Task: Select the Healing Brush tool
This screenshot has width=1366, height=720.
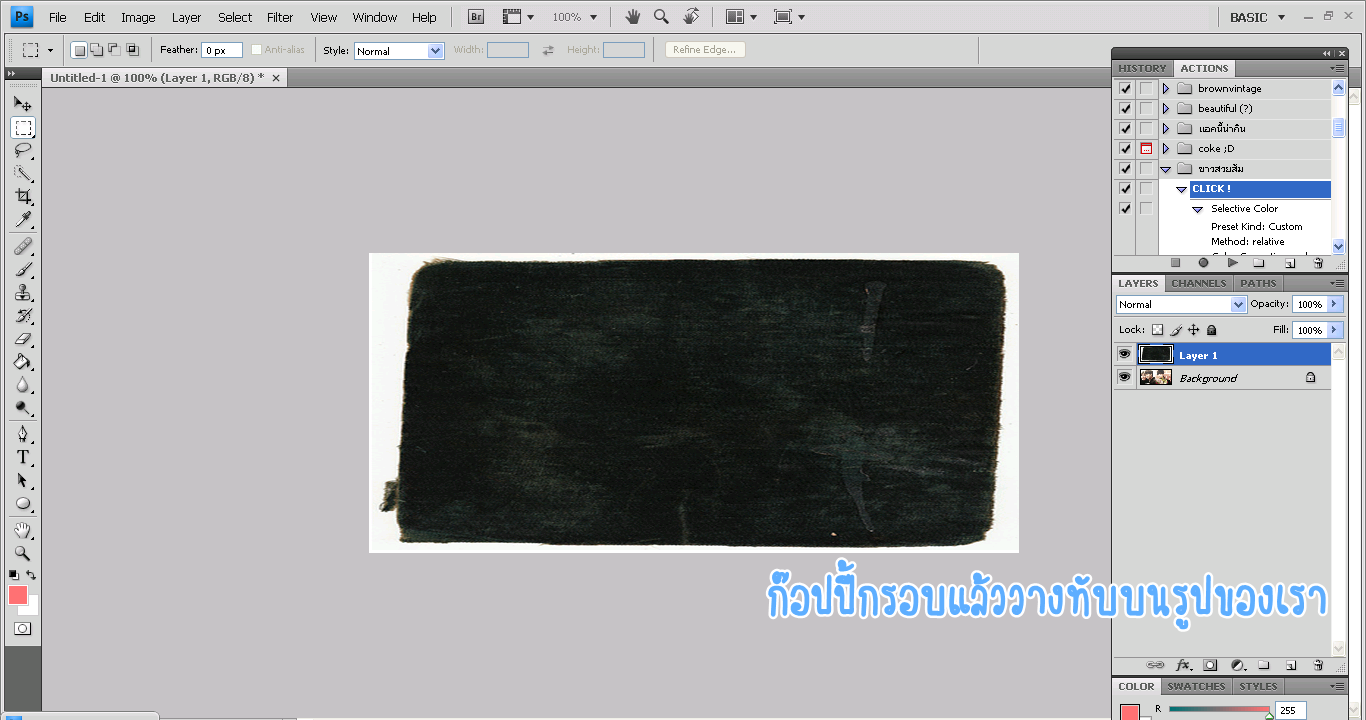Action: click(x=23, y=246)
